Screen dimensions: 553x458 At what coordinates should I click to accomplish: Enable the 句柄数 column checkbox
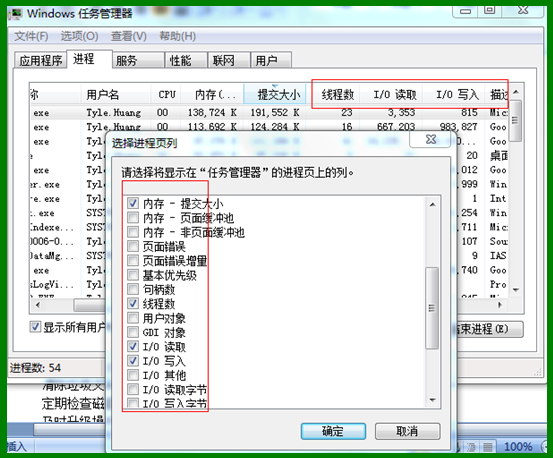(133, 289)
